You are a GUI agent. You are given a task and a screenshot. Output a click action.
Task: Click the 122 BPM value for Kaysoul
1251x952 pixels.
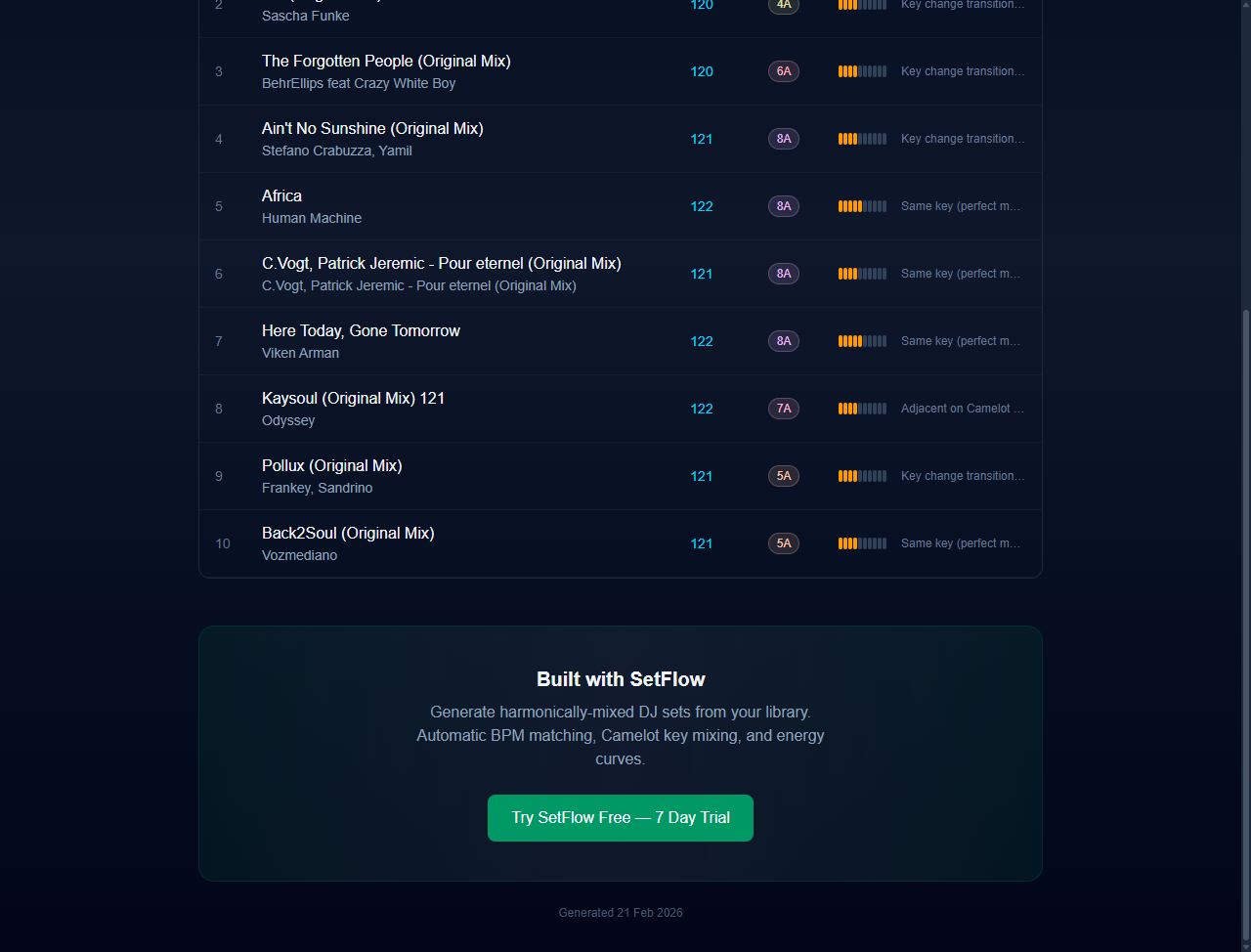click(x=702, y=409)
